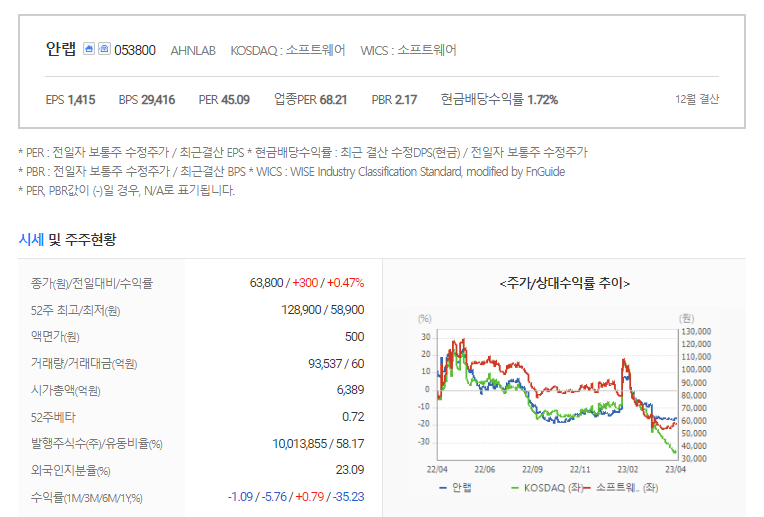Click the AHNLAB English name
Viewport: 764px width, 517px height.
[x=193, y=51]
